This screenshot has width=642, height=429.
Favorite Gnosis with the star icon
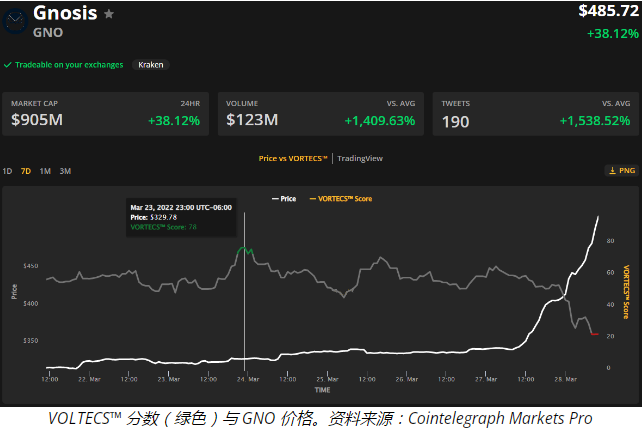[x=109, y=14]
